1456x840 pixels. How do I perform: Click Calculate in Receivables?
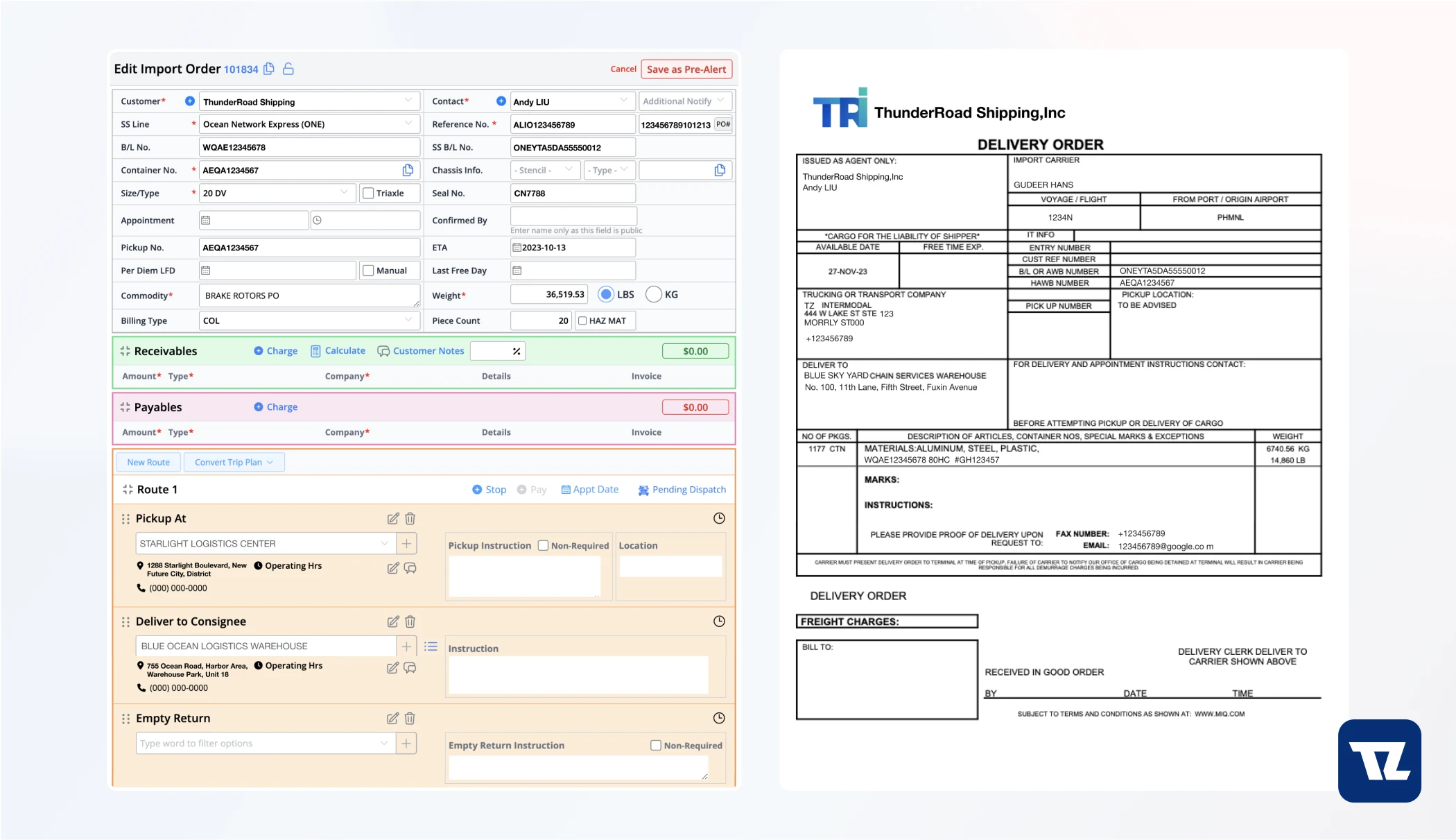(x=338, y=351)
